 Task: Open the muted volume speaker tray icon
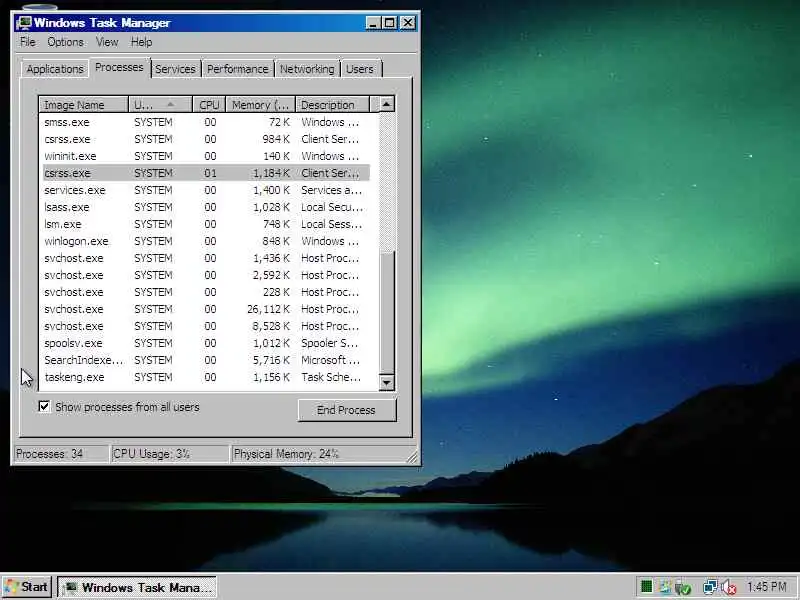click(x=729, y=587)
